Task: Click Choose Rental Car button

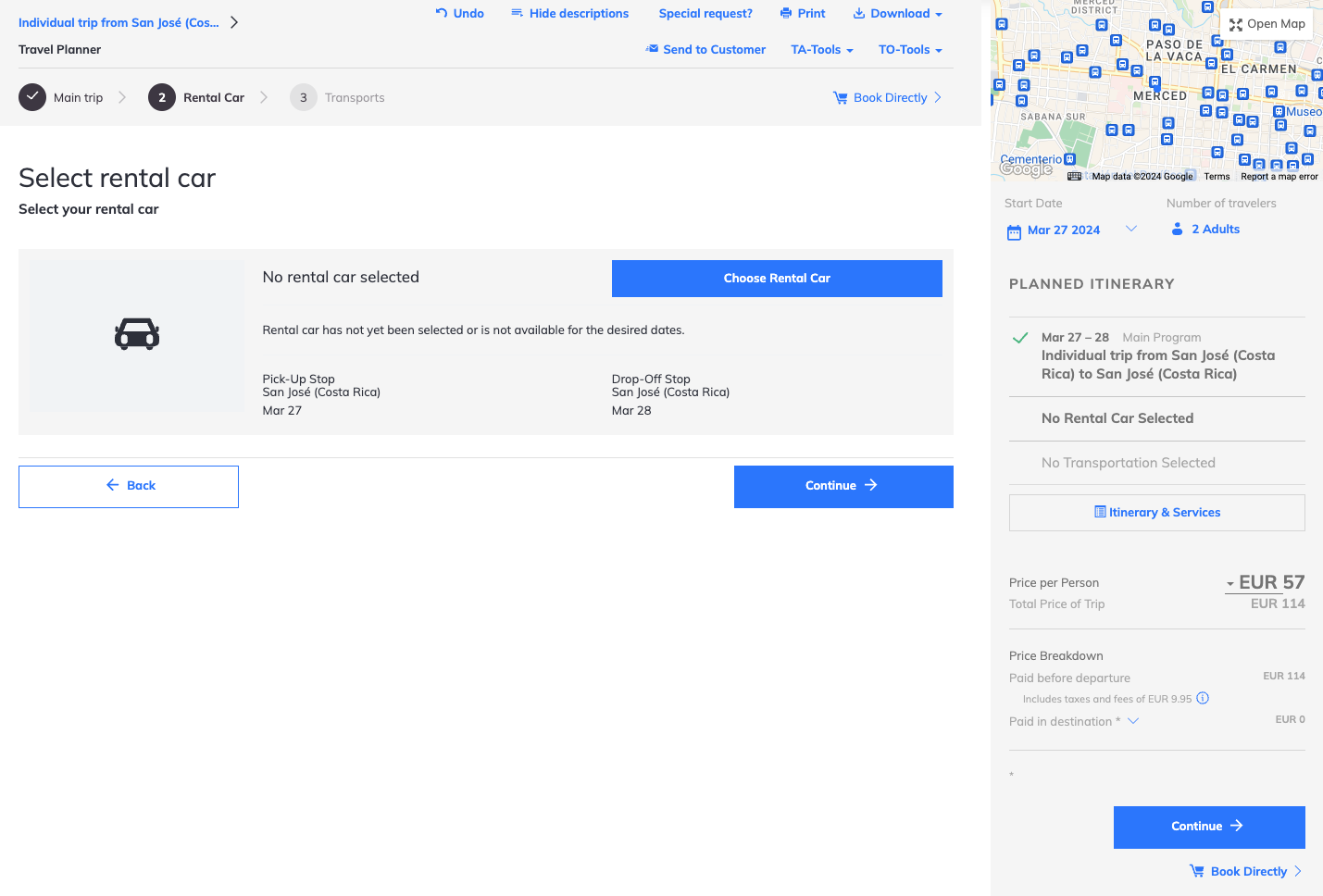Action: (777, 279)
